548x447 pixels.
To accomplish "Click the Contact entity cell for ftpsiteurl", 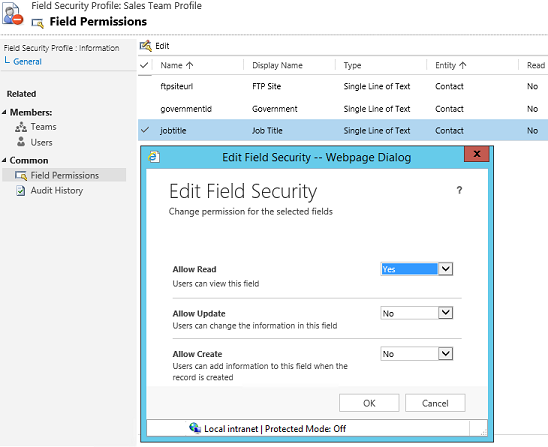I will click(449, 86).
